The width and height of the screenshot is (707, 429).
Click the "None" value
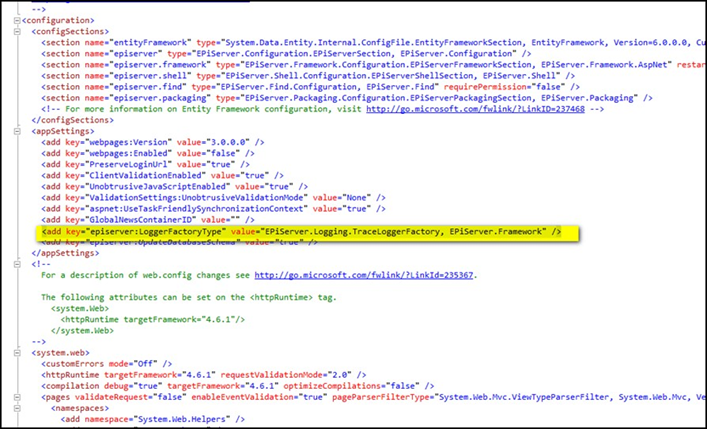tap(357, 198)
